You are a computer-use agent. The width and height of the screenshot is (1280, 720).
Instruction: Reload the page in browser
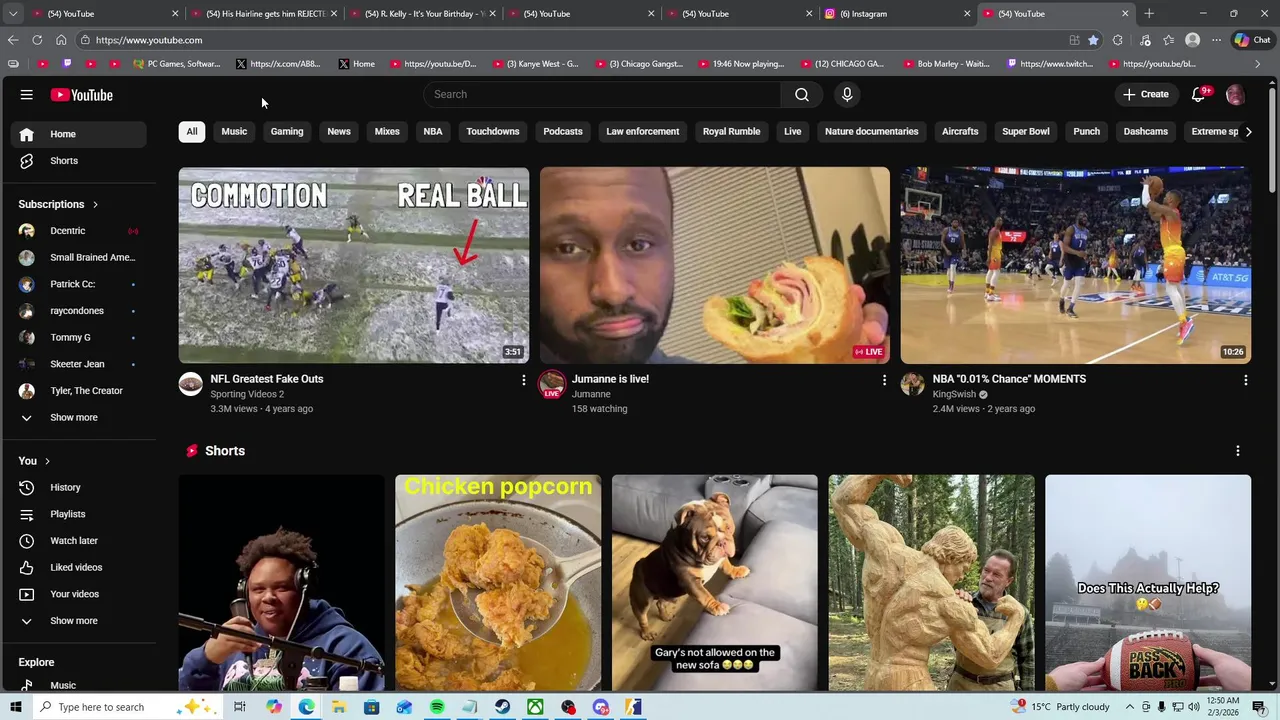37,40
